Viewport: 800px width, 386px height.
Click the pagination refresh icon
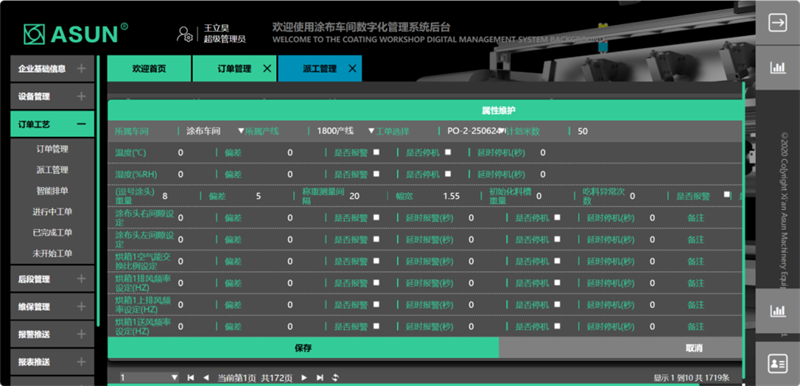(x=336, y=378)
